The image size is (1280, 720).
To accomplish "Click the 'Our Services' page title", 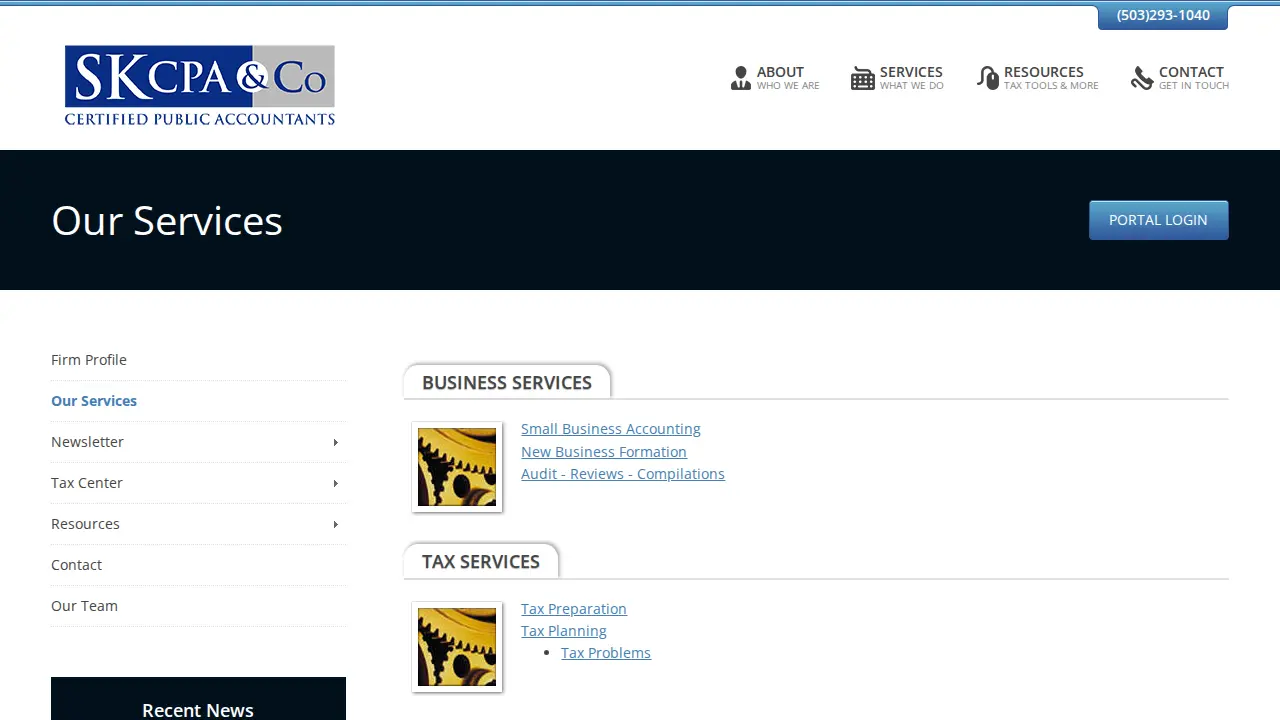I will click(x=167, y=221).
